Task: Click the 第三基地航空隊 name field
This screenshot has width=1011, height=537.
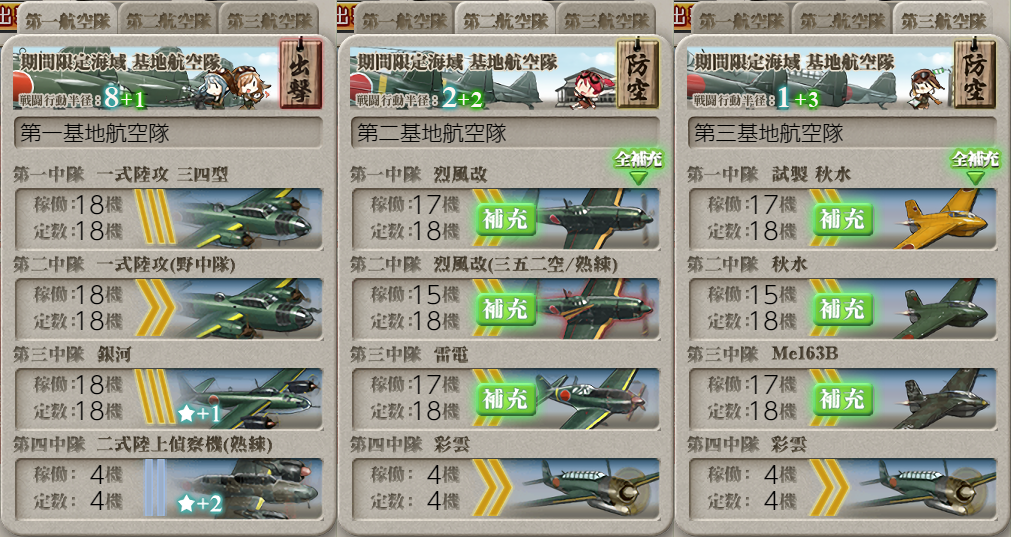Action: (842, 133)
